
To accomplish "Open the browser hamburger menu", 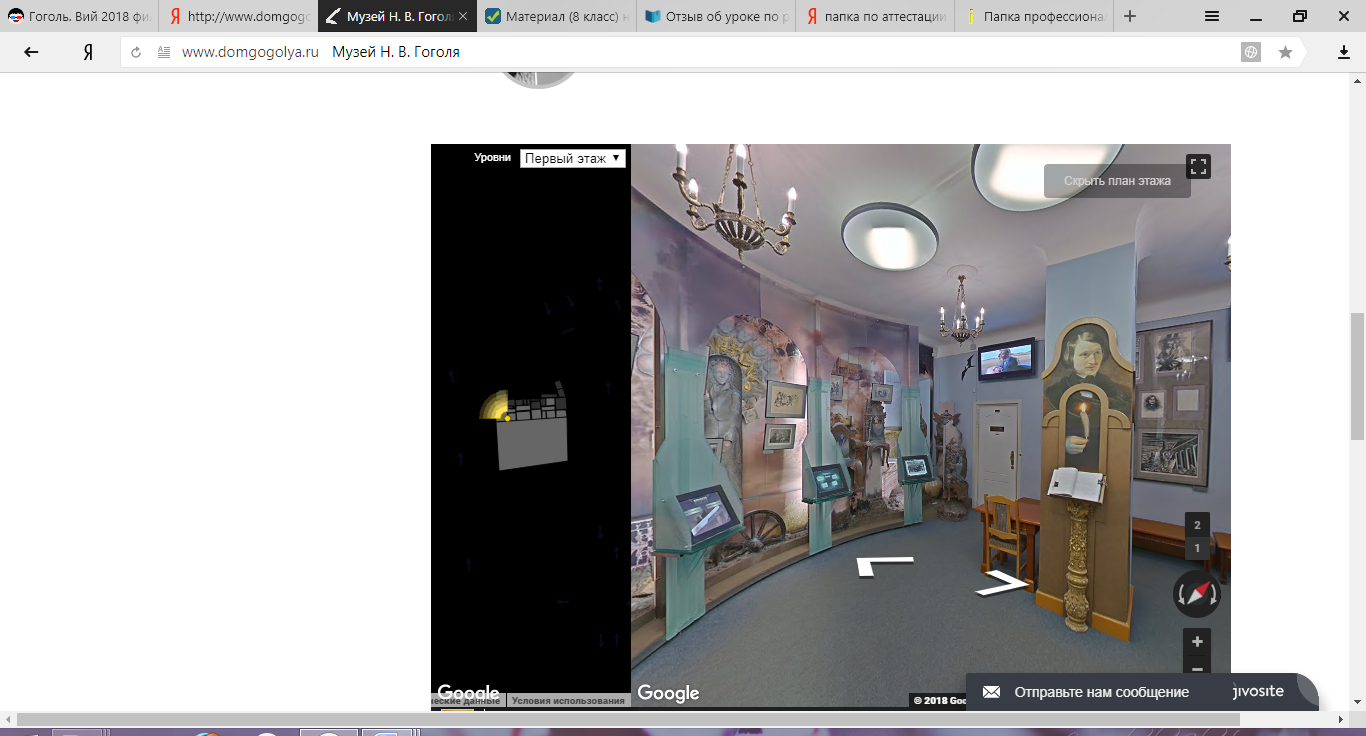I will pos(1212,16).
